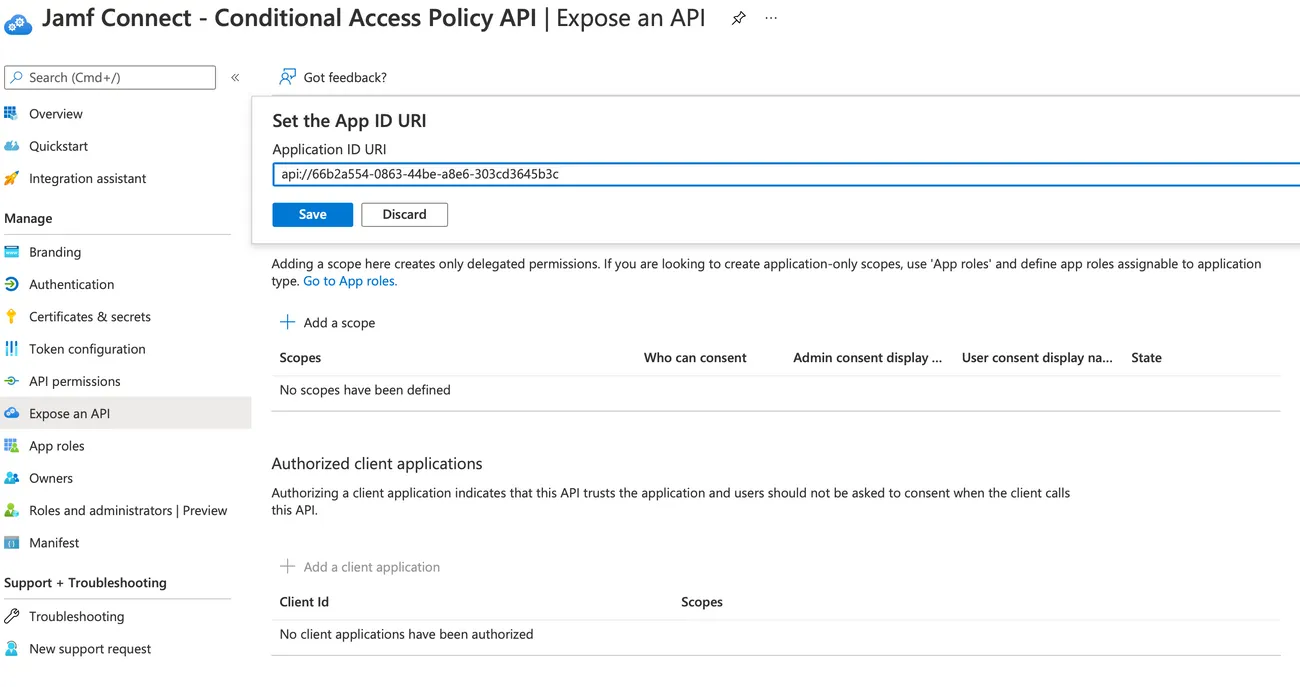Click the plus icon beside Add a client application

coord(287,566)
